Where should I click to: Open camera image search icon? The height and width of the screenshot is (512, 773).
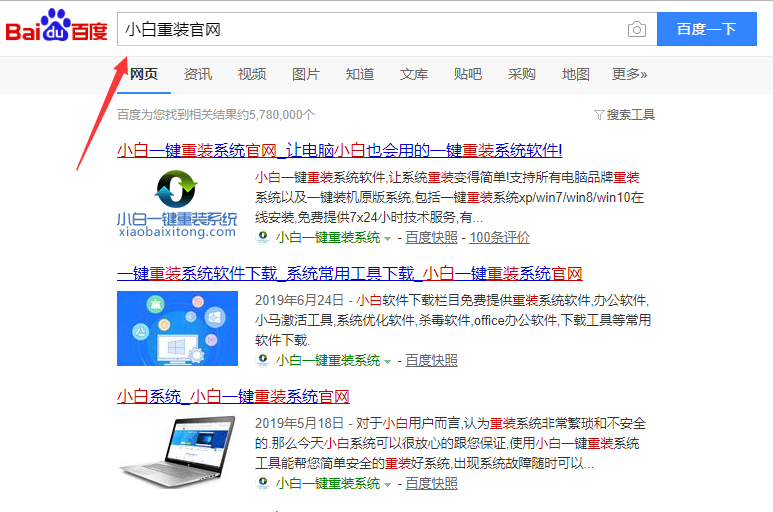point(636,30)
